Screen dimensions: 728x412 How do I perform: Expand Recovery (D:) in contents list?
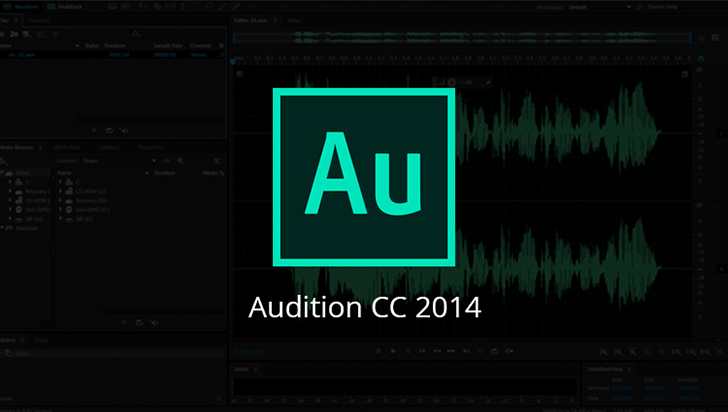point(60,200)
